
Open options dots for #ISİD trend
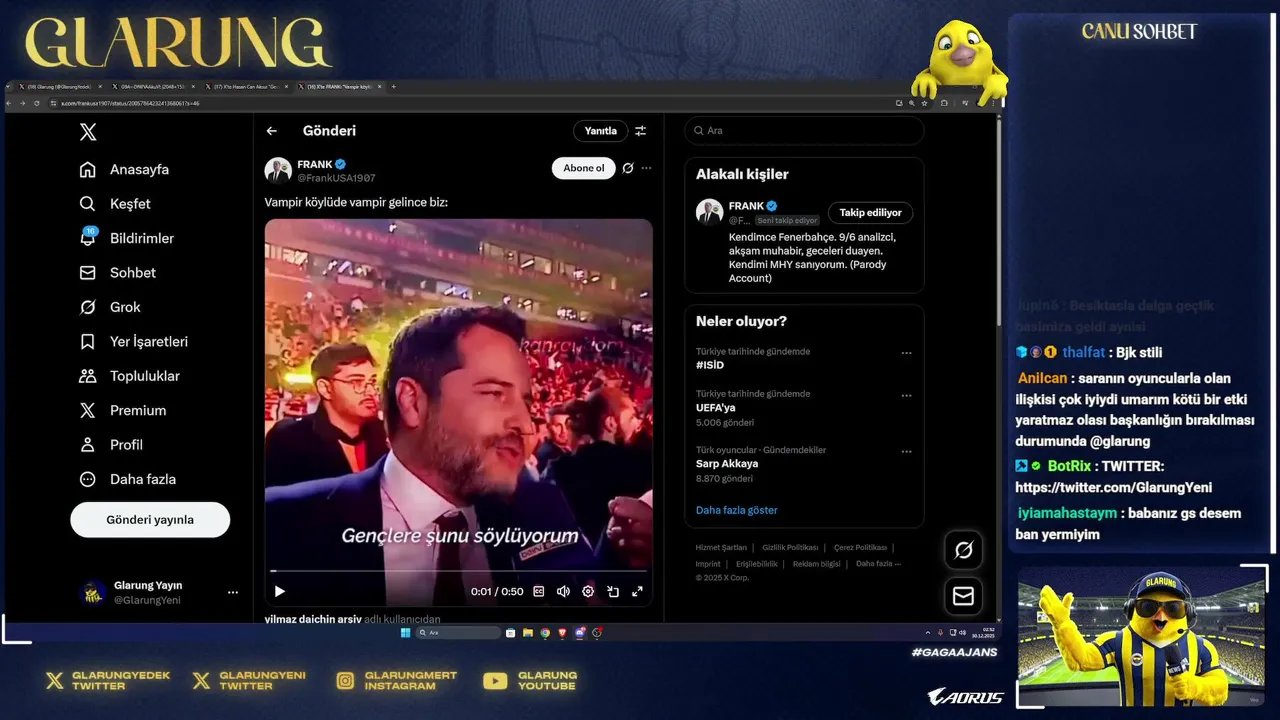(906, 353)
